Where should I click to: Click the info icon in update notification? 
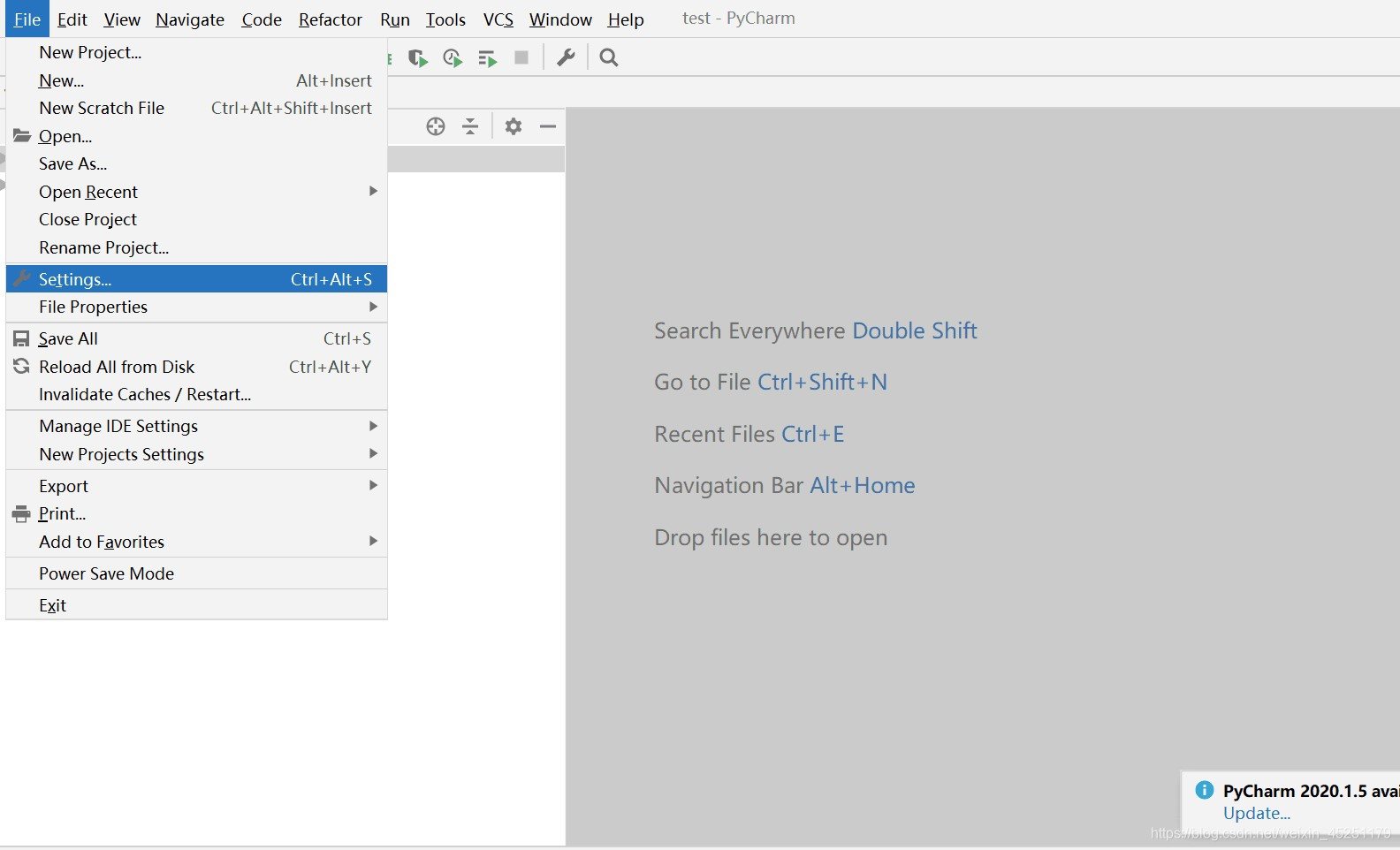[1204, 790]
